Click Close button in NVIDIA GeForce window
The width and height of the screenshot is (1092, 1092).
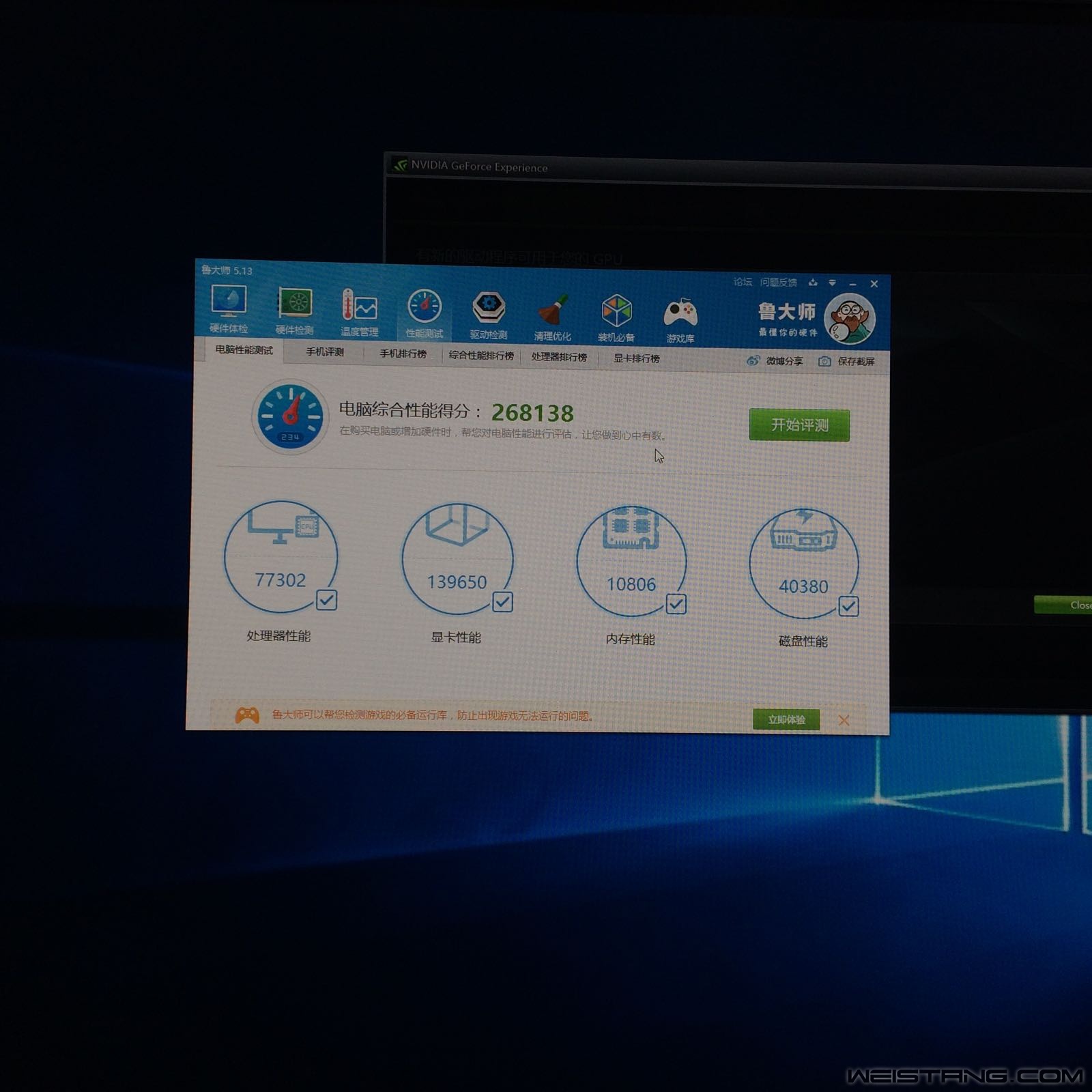[1065, 605]
